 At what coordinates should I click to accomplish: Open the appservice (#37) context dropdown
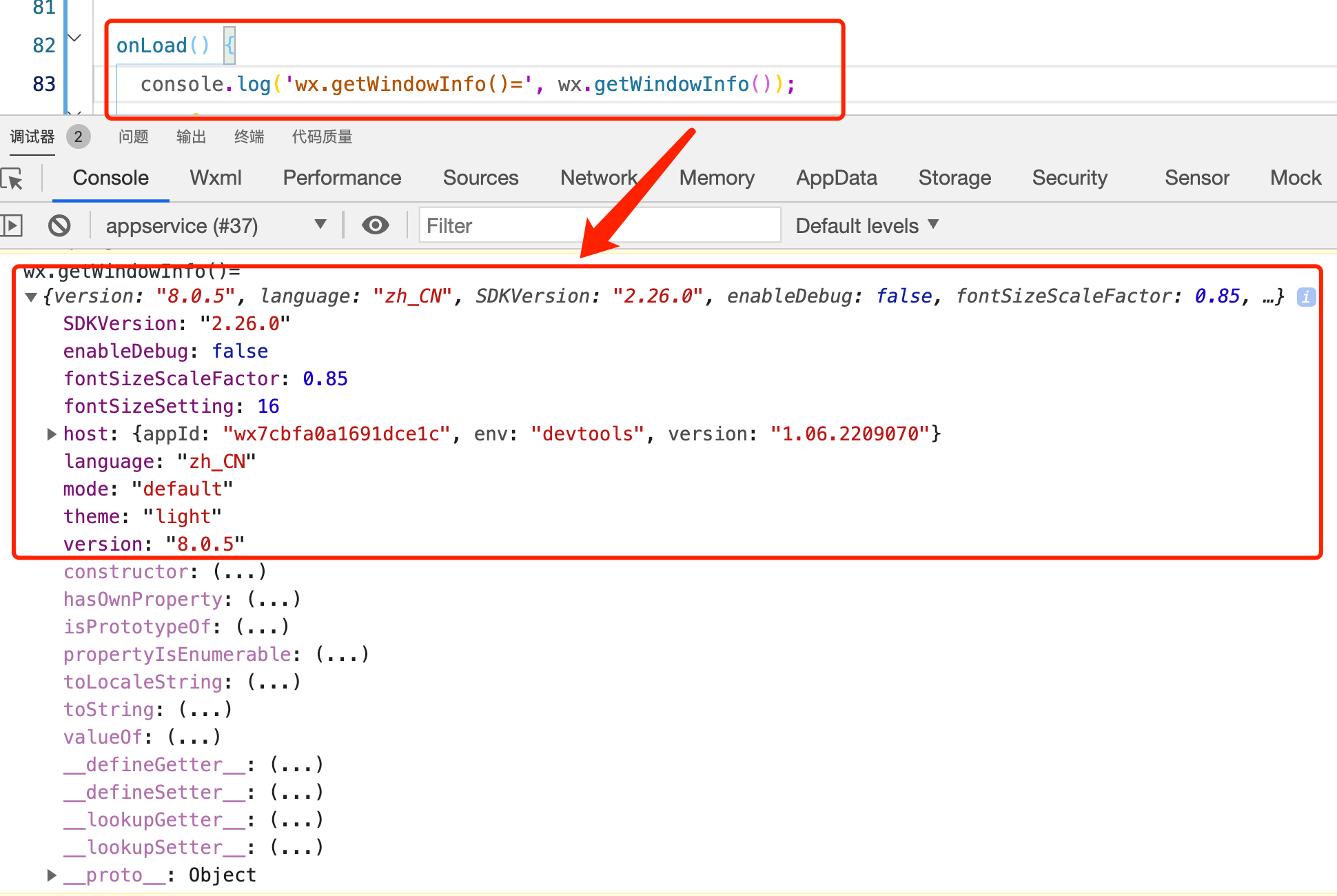coord(215,225)
